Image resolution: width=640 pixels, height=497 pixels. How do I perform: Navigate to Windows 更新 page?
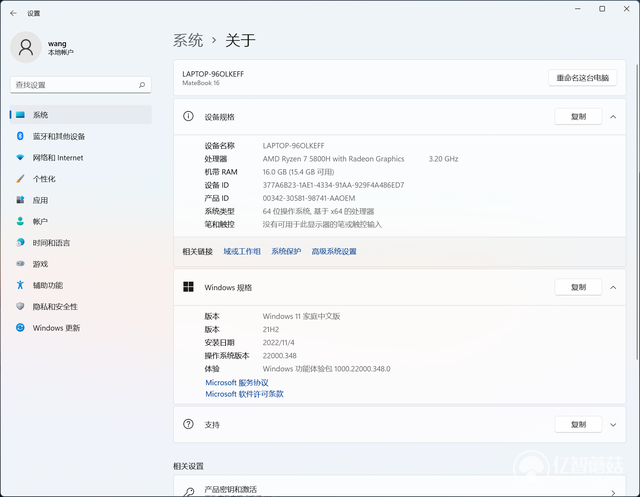(80, 328)
